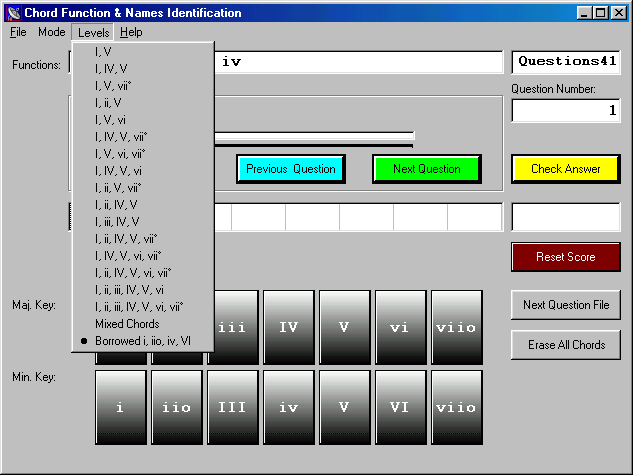Viewport: 633px width, 475px height.
Task: Close the open Levels menu
Action: coord(93,32)
